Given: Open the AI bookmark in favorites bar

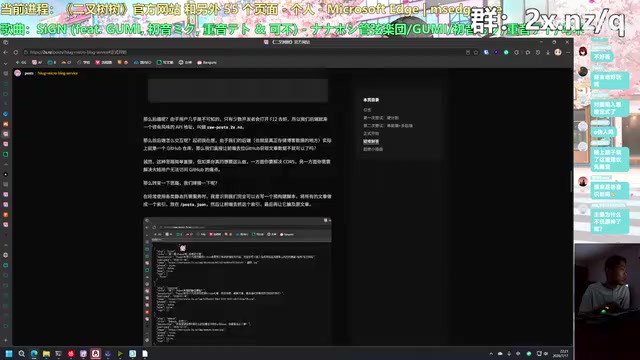Looking at the screenshot, I should [37, 62].
